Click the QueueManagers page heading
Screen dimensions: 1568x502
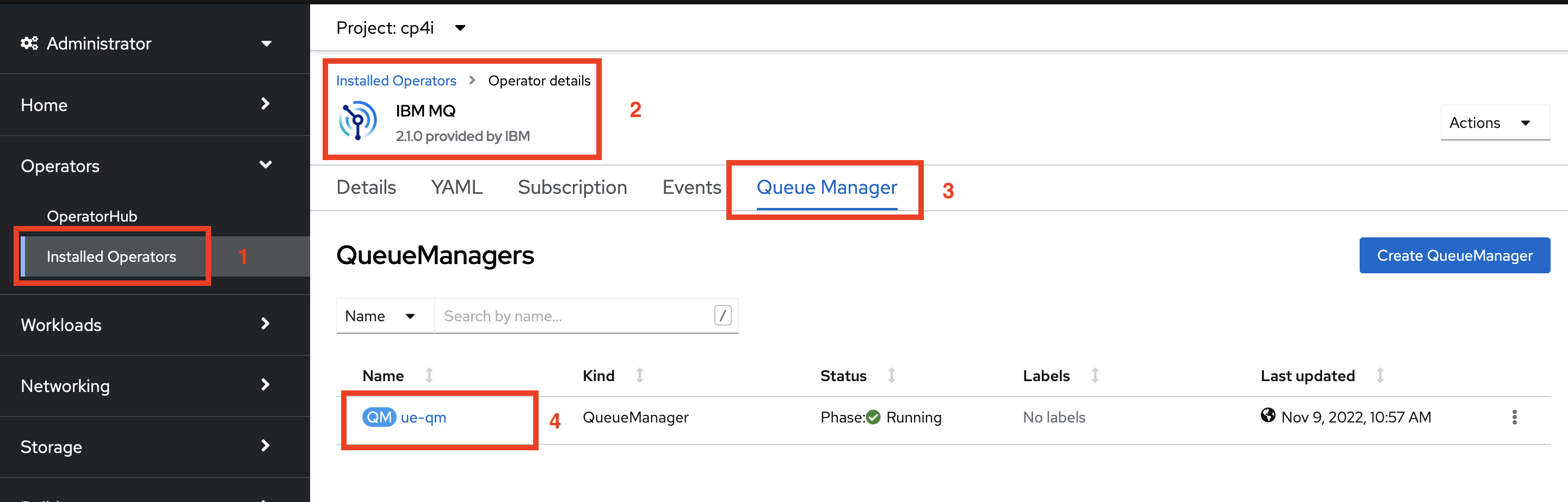point(435,255)
